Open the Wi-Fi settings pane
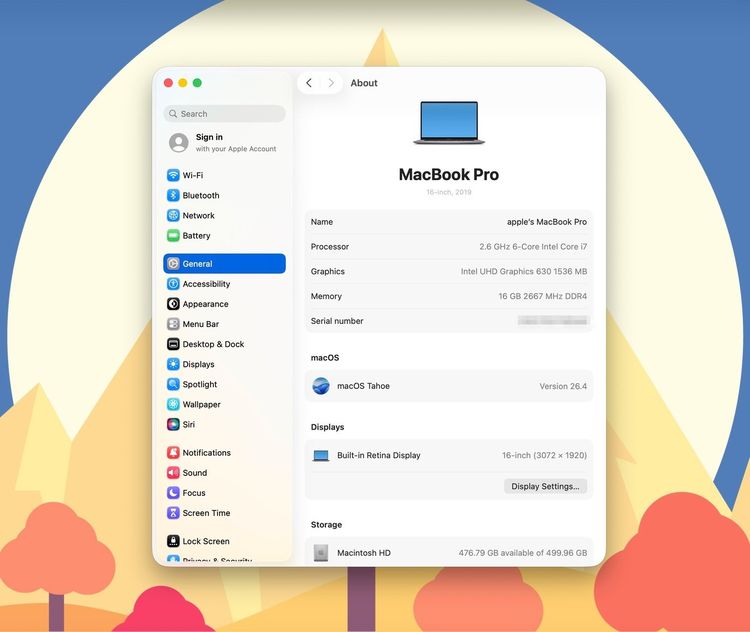This screenshot has height=632, width=750. (x=224, y=175)
